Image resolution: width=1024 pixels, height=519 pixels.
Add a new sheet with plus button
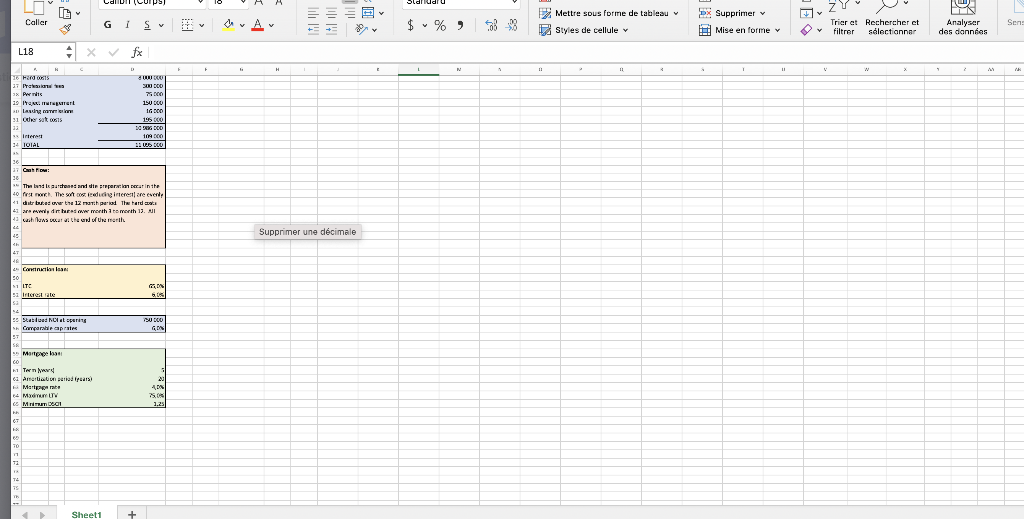pos(132,514)
